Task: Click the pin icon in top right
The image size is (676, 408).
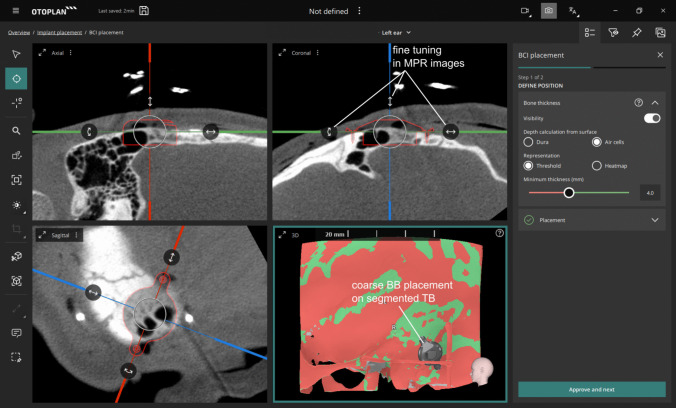Action: click(636, 32)
